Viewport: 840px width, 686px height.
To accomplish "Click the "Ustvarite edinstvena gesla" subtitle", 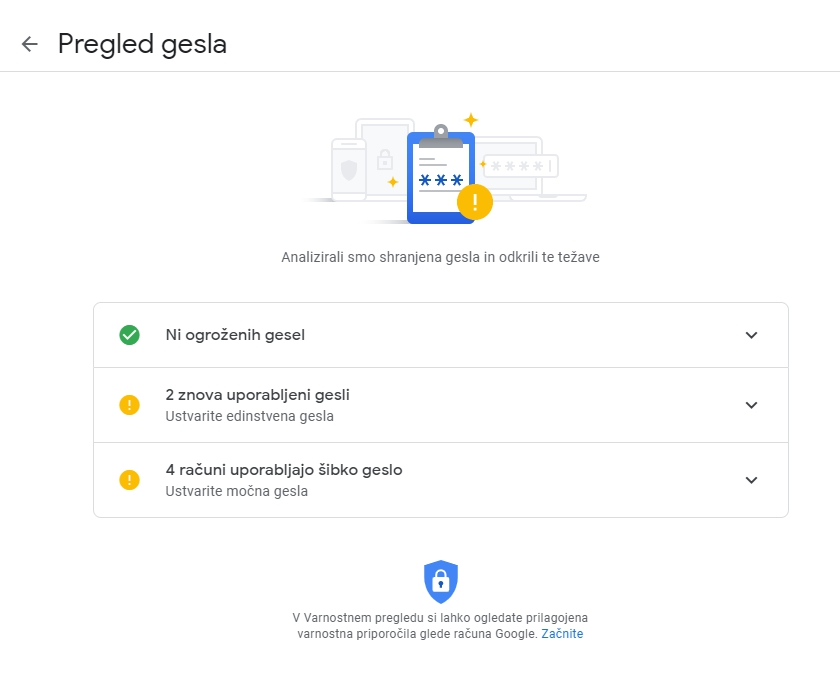I will click(249, 416).
